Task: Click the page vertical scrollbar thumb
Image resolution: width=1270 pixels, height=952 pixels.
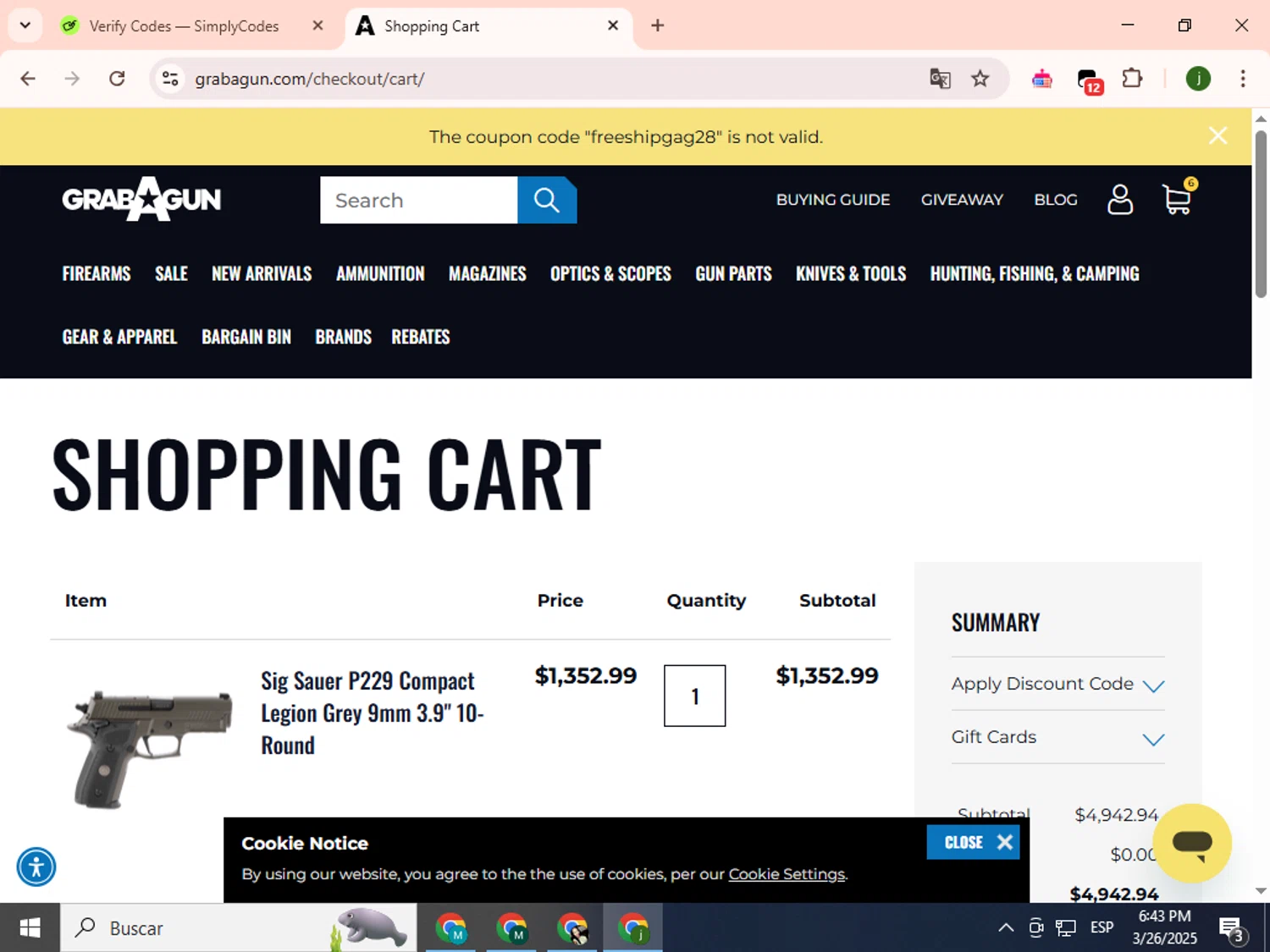Action: (1261, 213)
